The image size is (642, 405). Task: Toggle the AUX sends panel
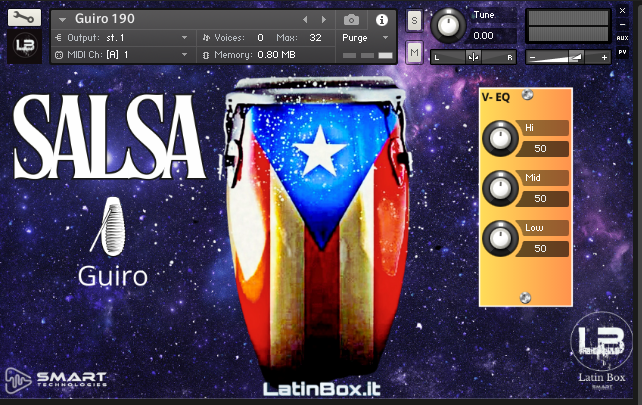click(x=622, y=38)
